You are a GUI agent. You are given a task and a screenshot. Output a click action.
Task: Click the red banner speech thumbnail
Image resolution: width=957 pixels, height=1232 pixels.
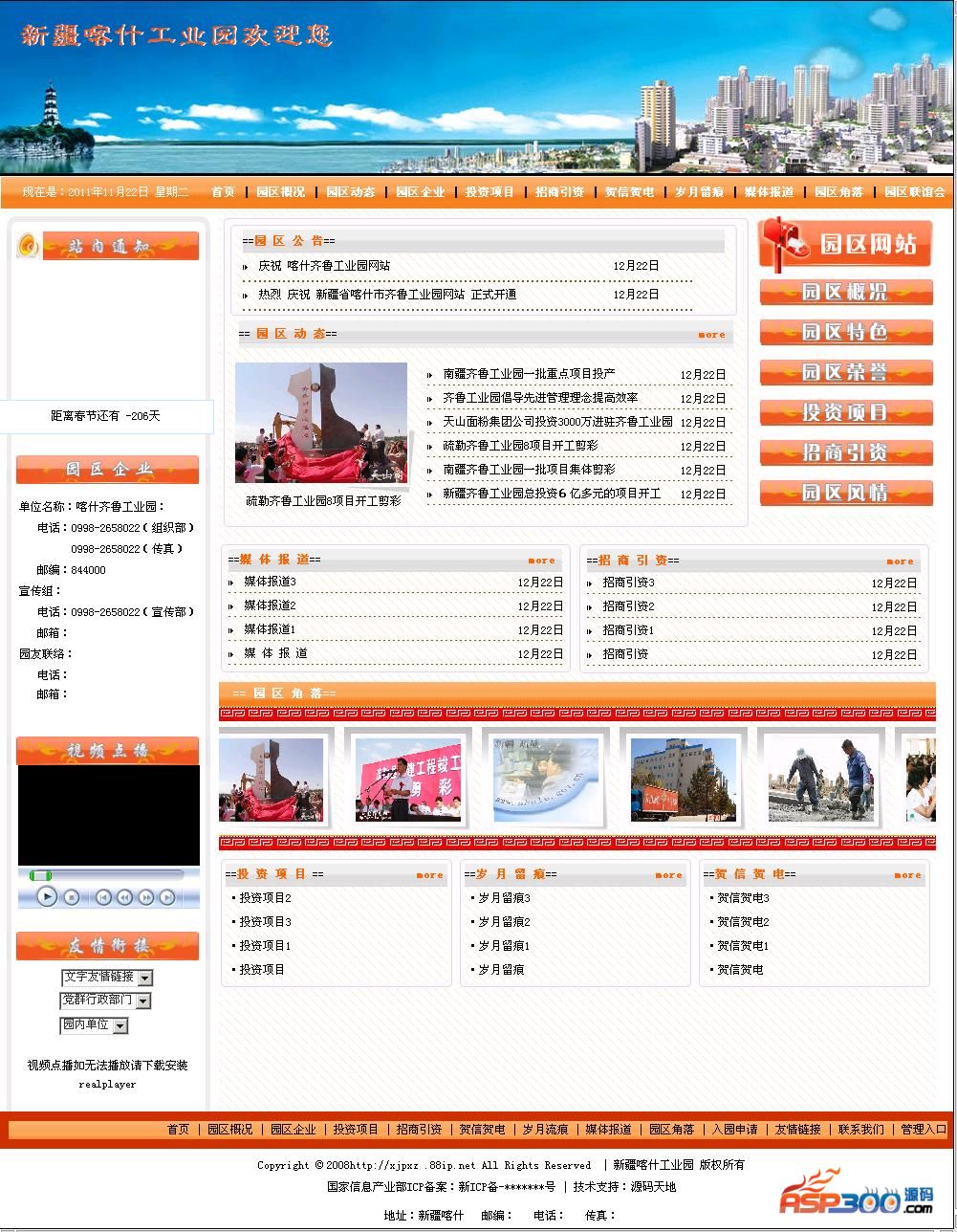point(408,780)
